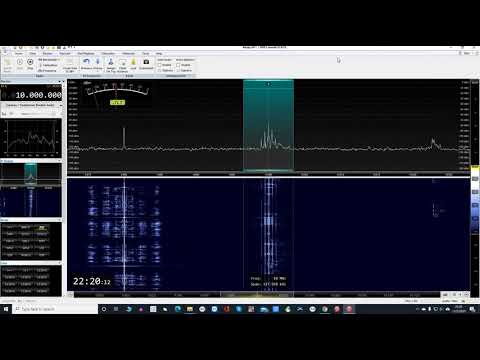Open the Home ribbon tab
Screen dimensions: 480x360
19,53
